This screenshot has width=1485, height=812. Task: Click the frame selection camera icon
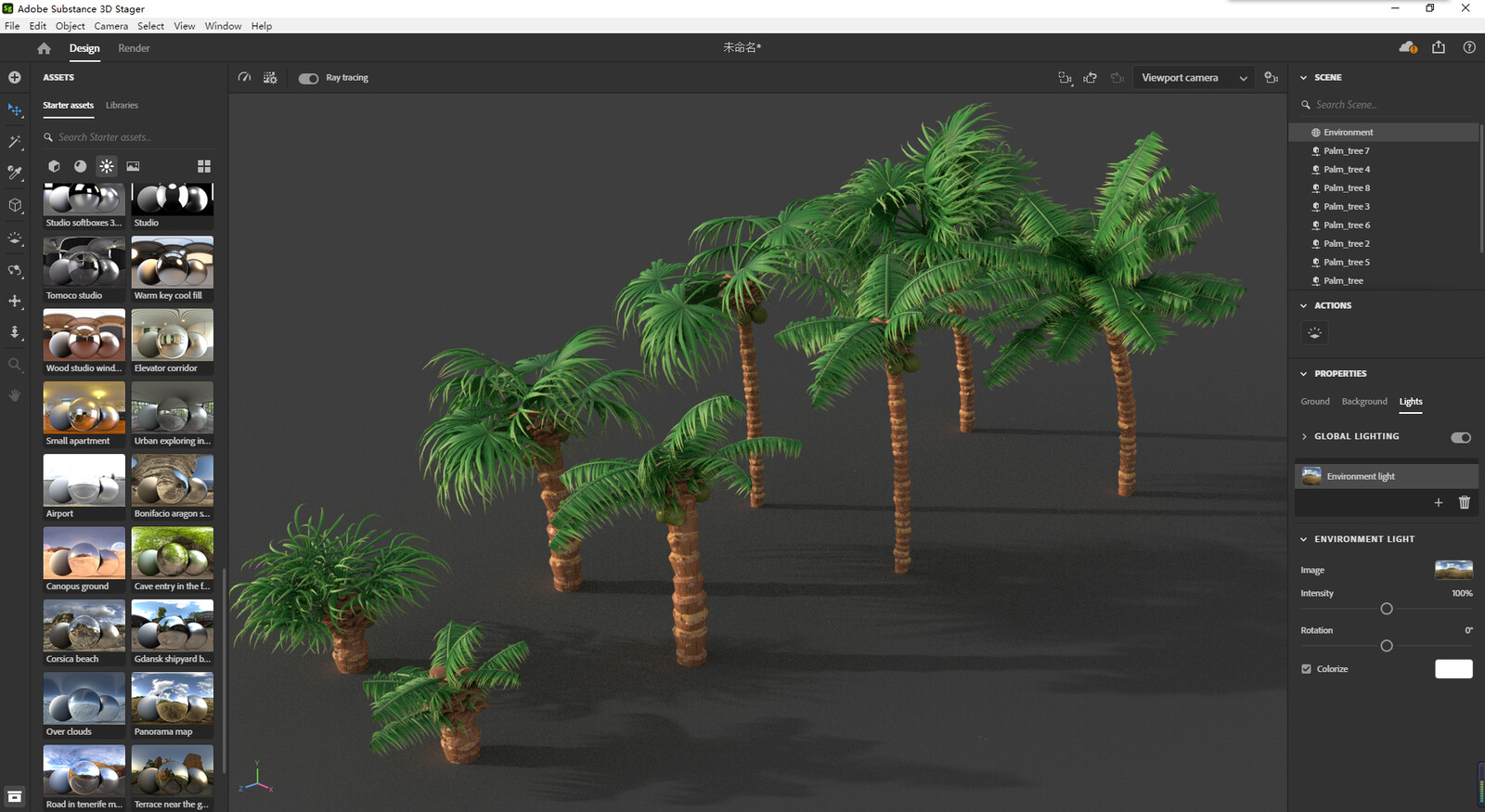(1065, 78)
